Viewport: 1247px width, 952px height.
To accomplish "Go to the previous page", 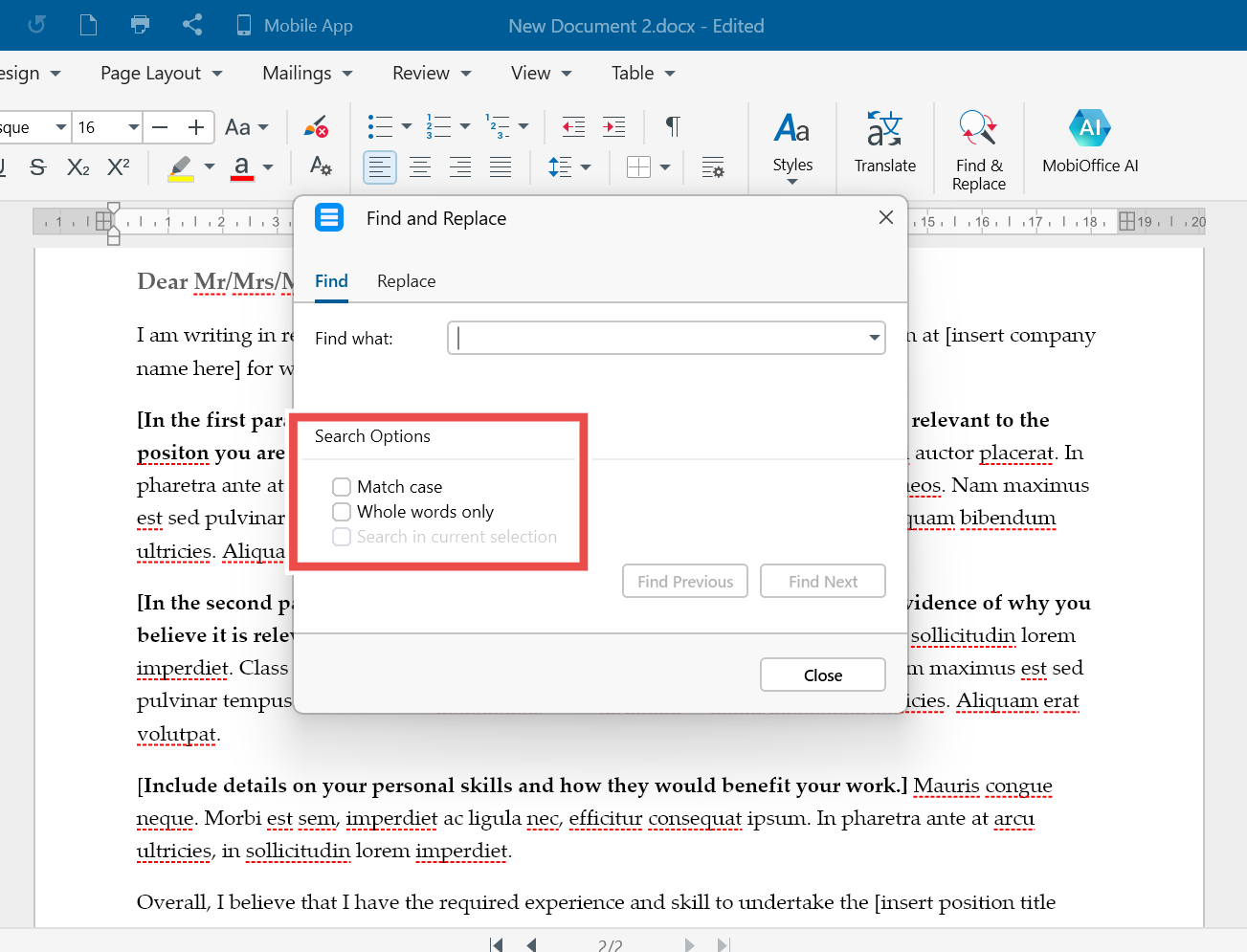I will (x=531, y=944).
